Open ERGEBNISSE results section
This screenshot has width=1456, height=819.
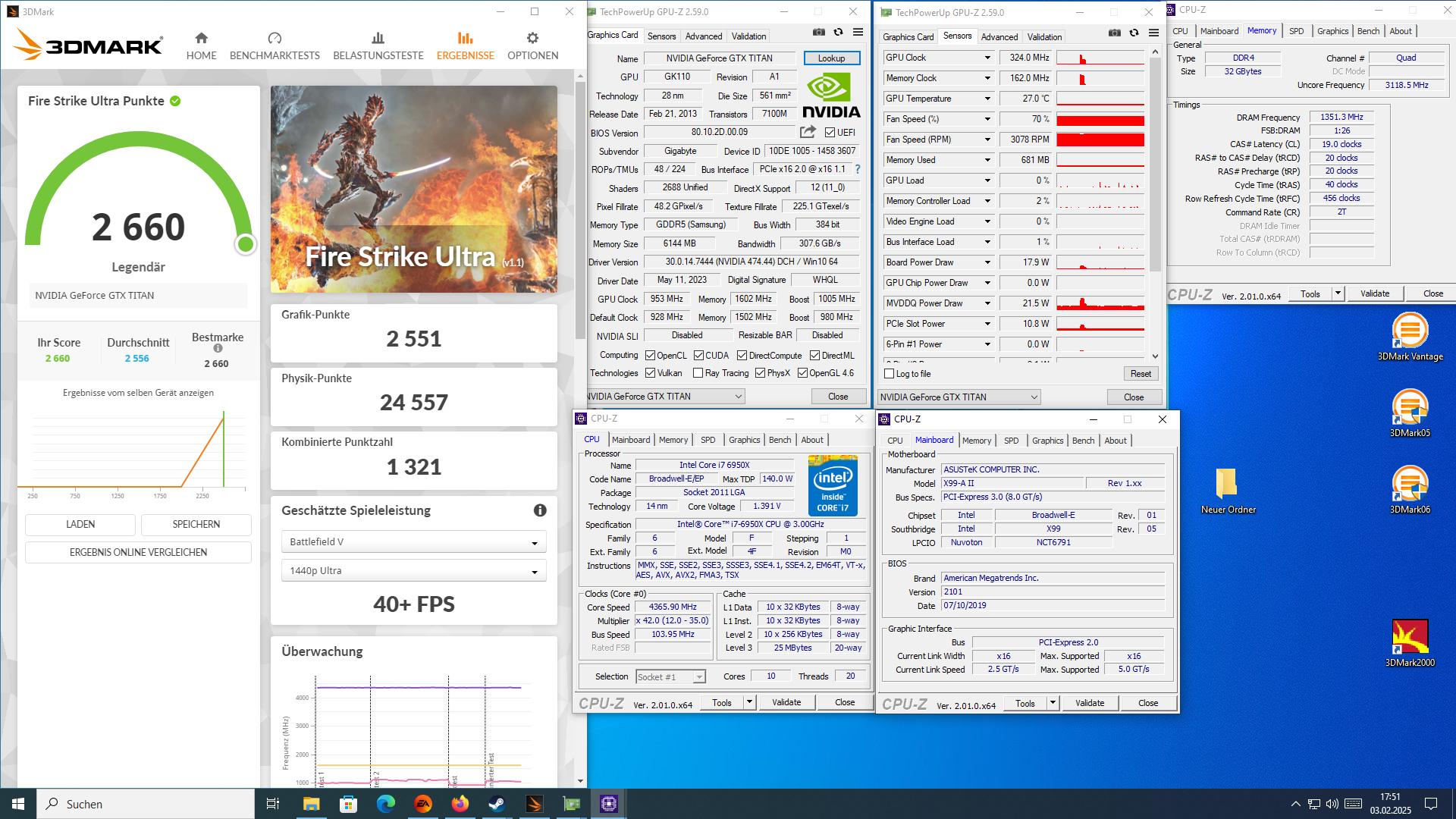pyautogui.click(x=465, y=46)
